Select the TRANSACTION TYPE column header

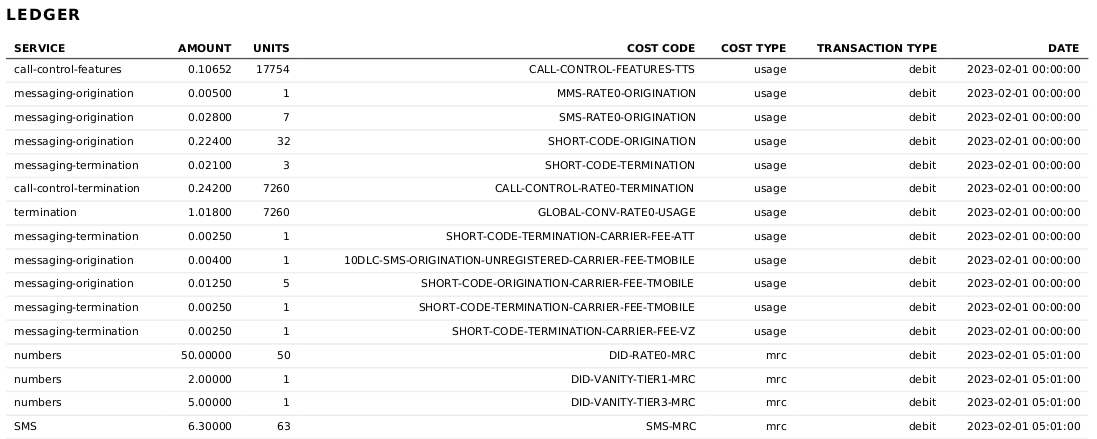coord(877,48)
